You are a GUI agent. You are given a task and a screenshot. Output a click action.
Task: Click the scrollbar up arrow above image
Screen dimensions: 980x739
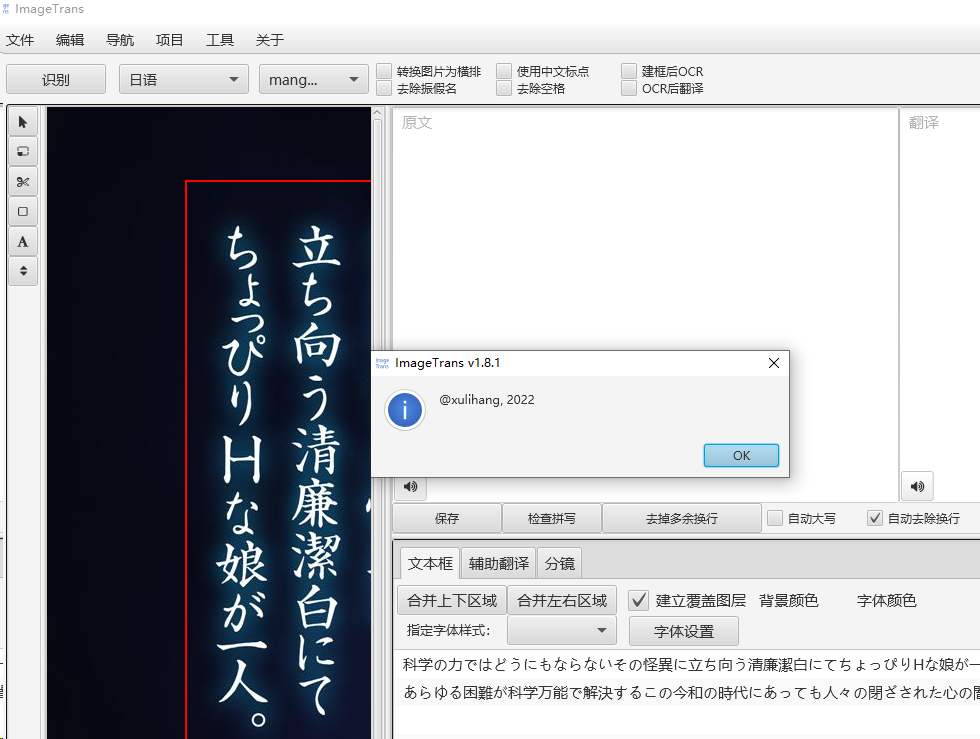[x=377, y=113]
